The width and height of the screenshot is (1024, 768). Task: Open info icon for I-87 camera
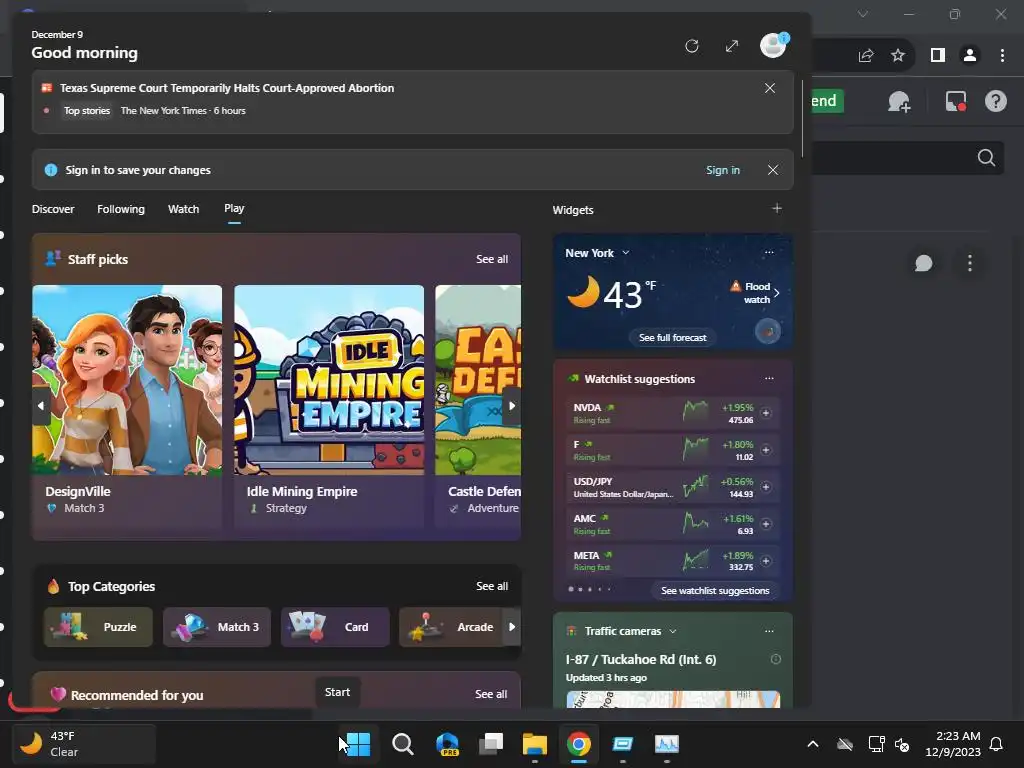(776, 660)
